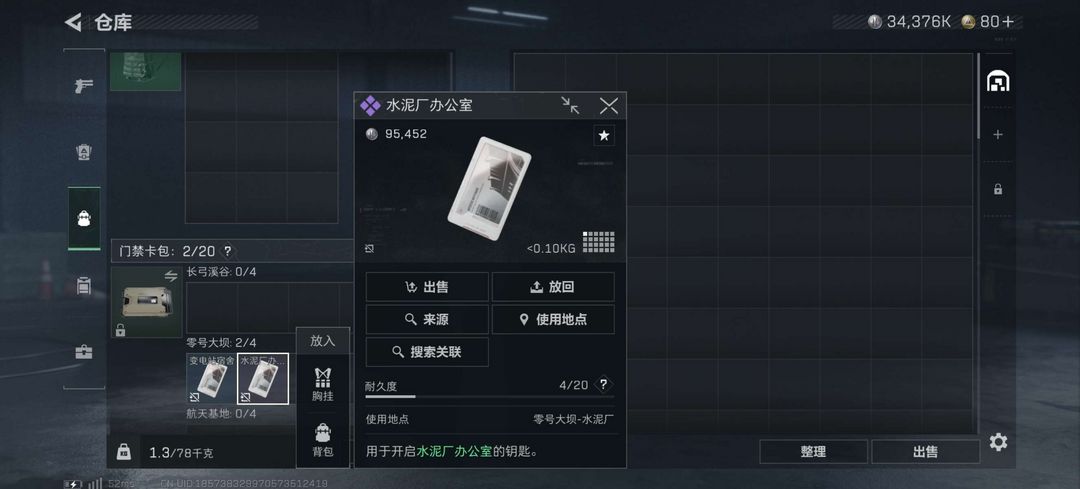
Task: Swap the key card case arrows icon
Action: click(x=171, y=276)
